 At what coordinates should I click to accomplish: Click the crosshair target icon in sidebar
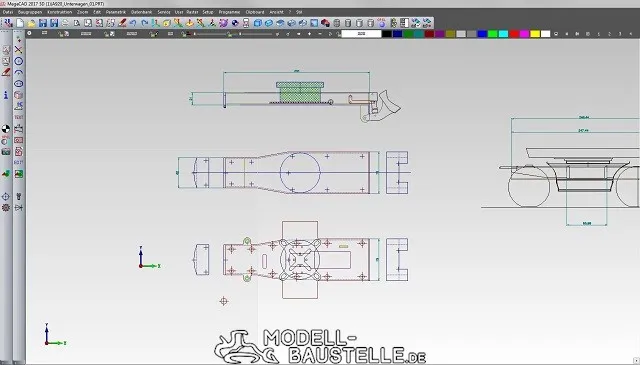click(6, 196)
